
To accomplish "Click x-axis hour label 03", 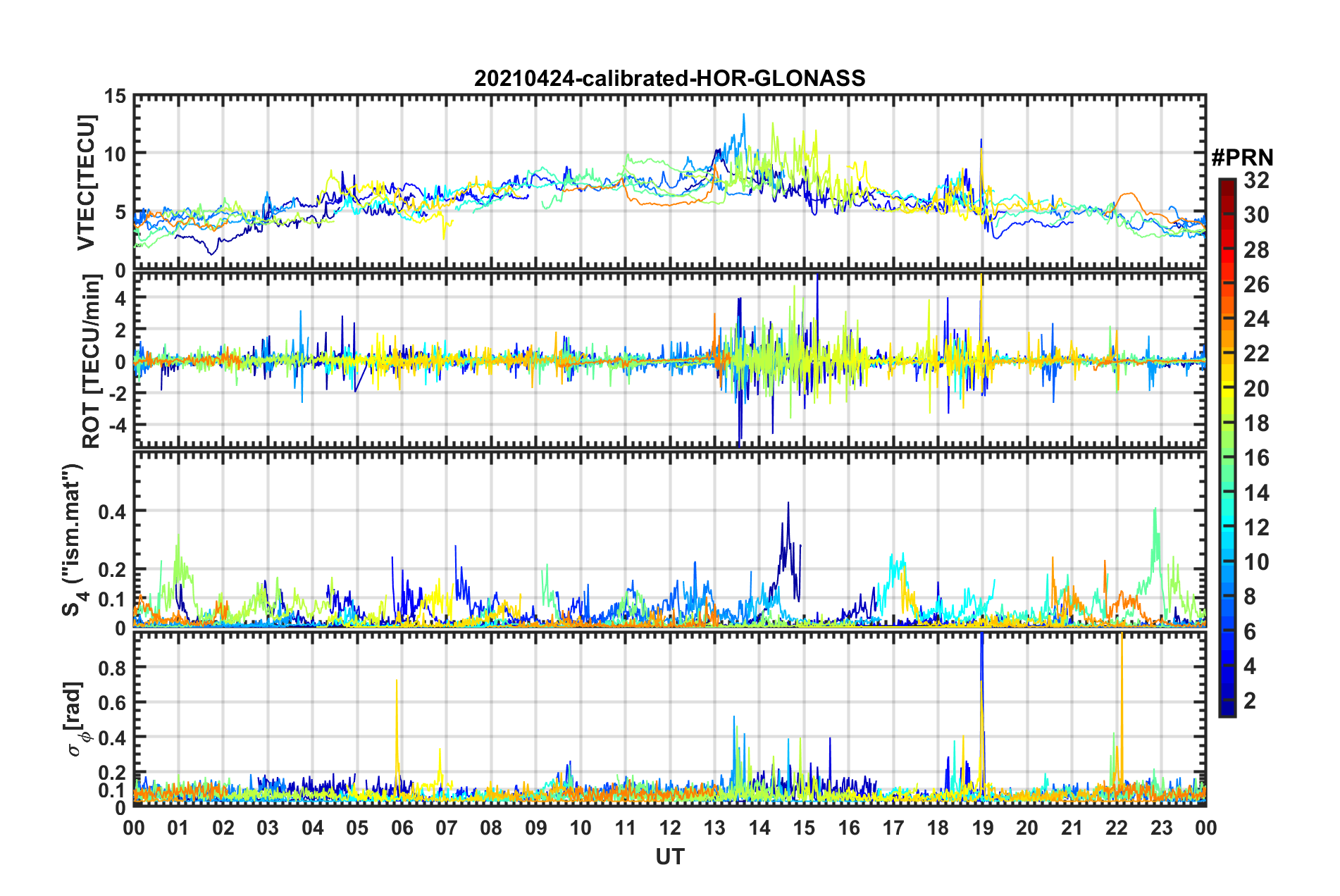I will 268,828.
